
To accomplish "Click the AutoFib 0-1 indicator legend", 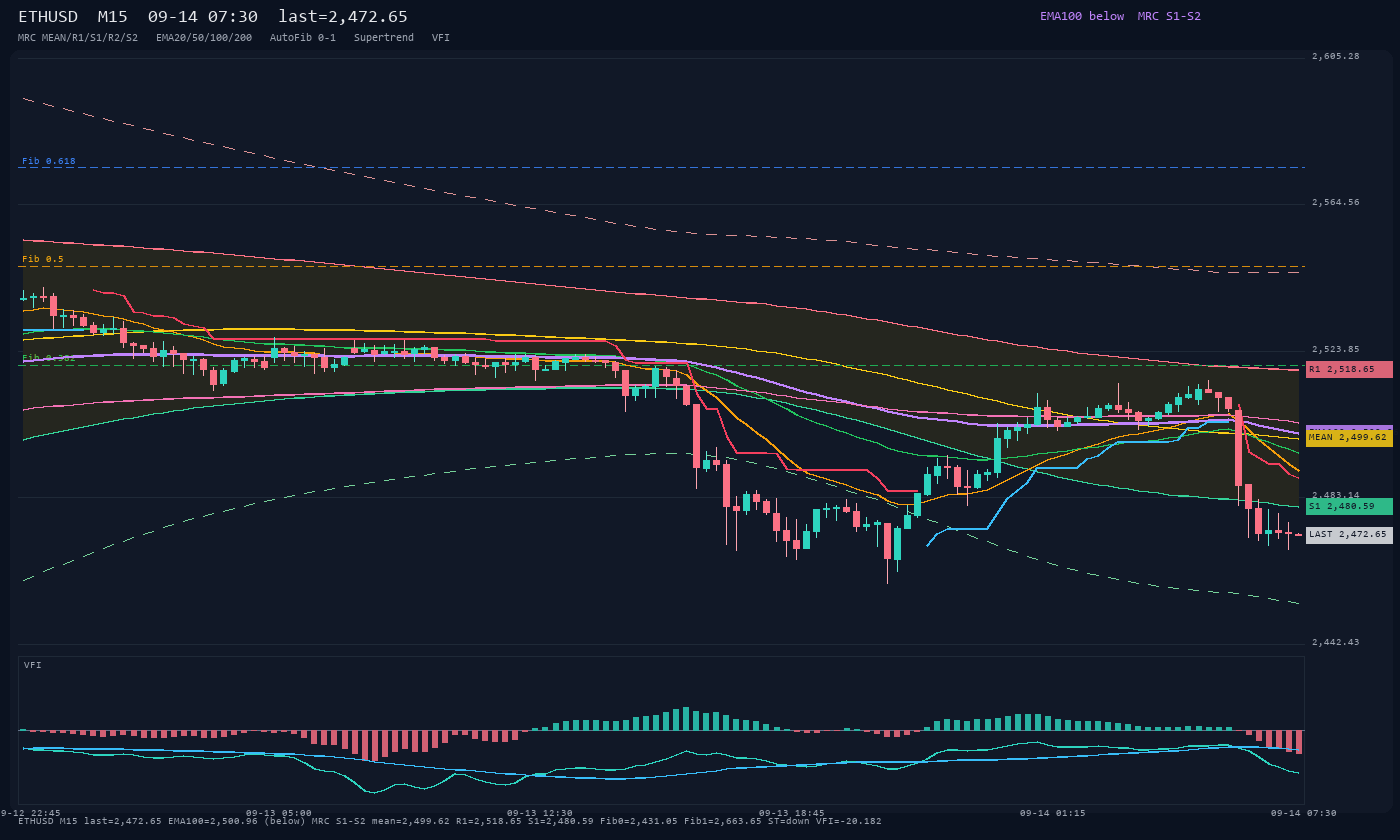I will coord(303,38).
